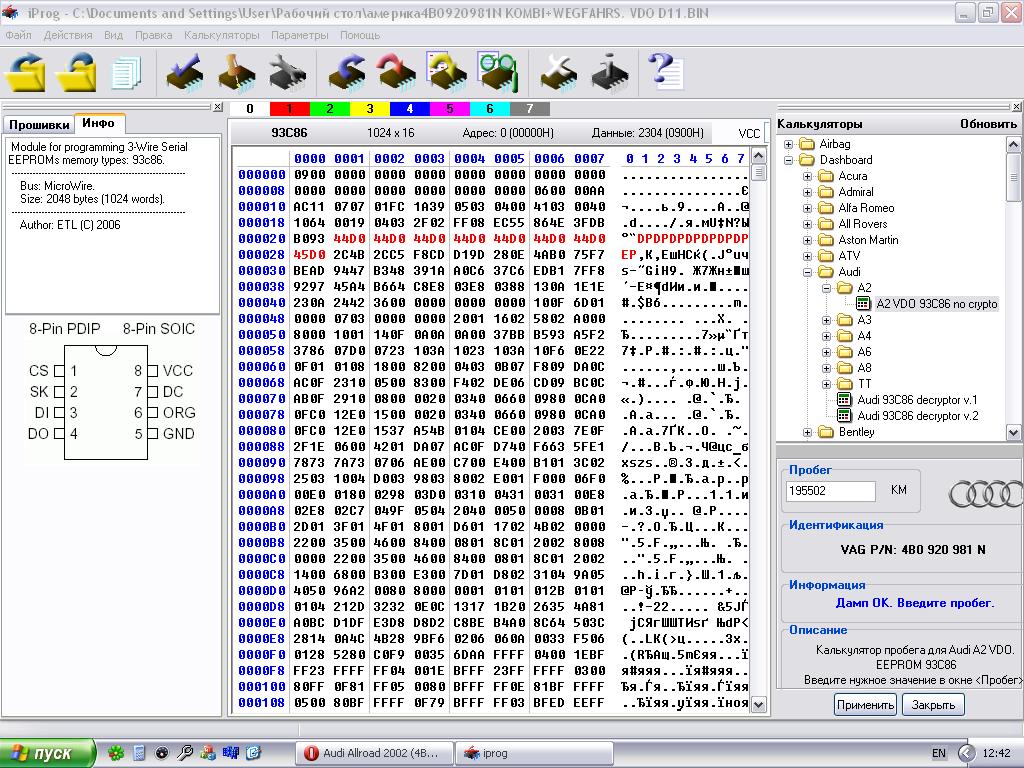The height and width of the screenshot is (768, 1024).
Task: Click the chip icon with the stamp
Action: [236, 72]
